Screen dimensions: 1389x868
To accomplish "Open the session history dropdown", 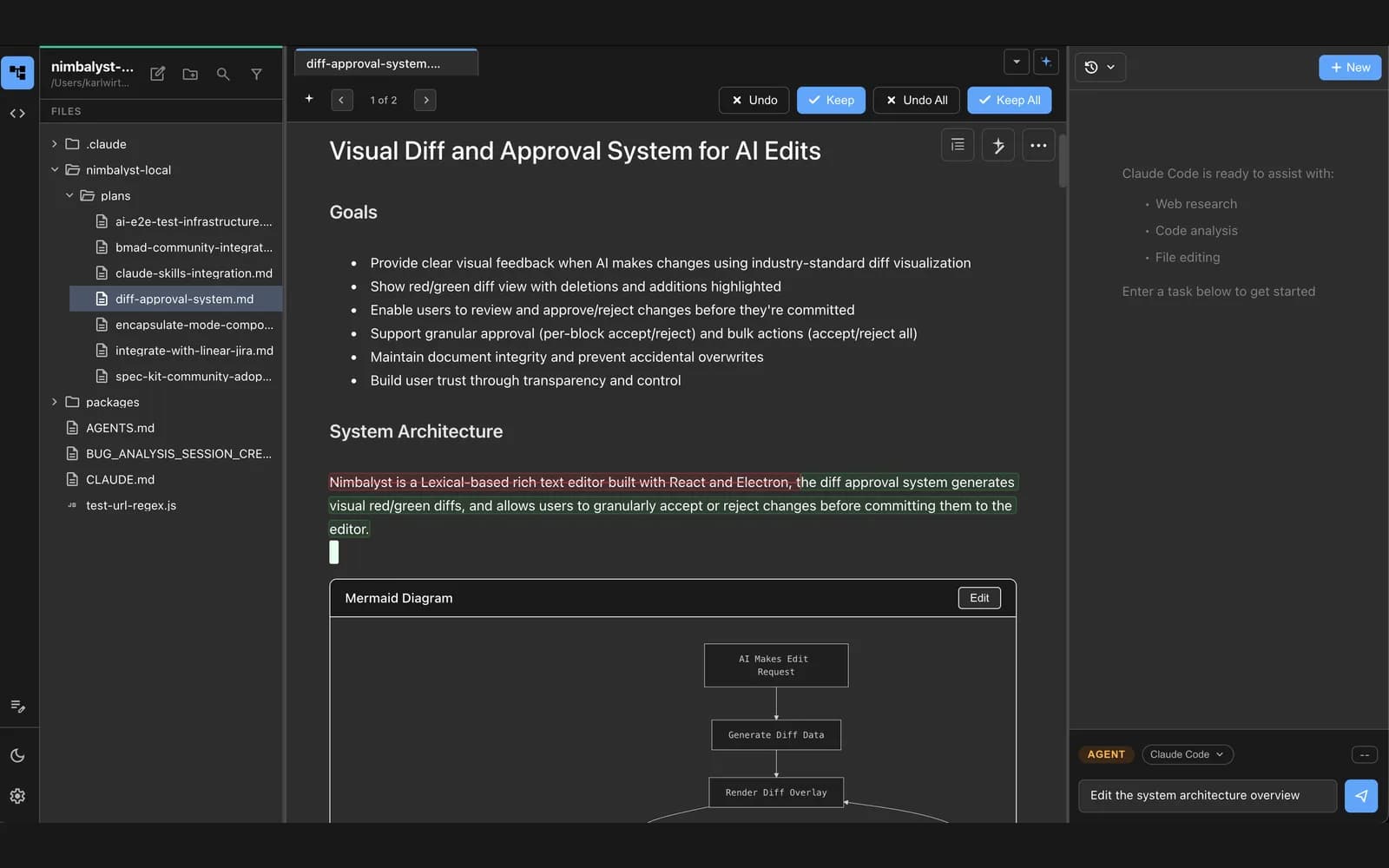I will click(x=1100, y=67).
